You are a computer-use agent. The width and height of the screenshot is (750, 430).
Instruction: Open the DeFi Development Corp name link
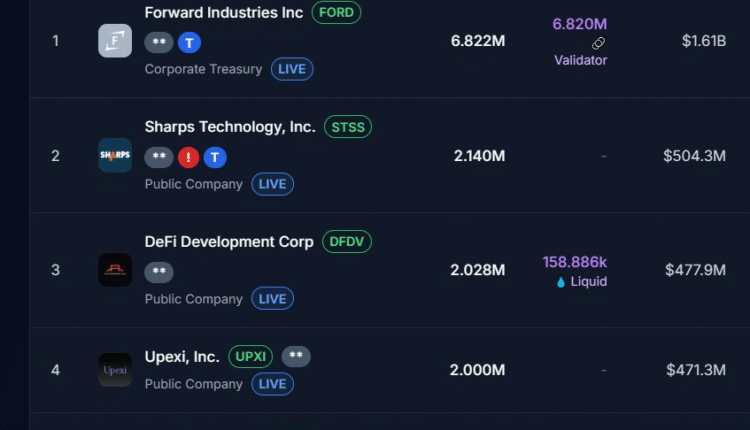pos(229,242)
